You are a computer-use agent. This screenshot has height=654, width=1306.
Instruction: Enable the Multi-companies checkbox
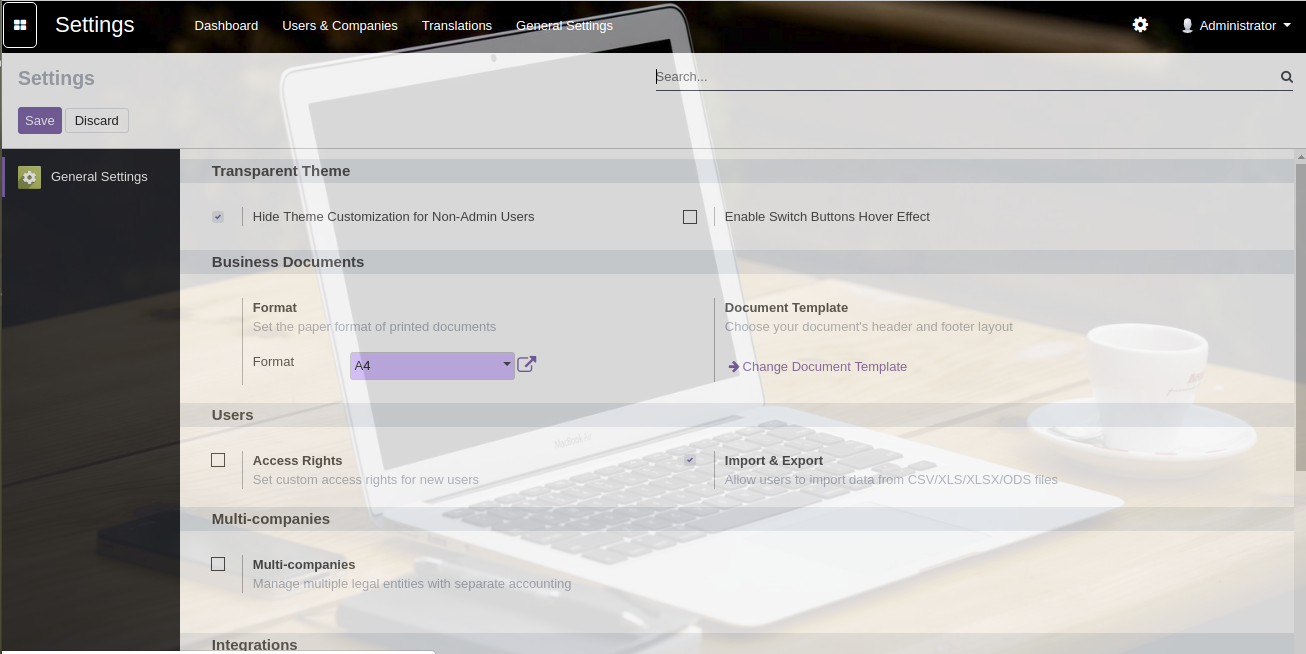tap(218, 564)
